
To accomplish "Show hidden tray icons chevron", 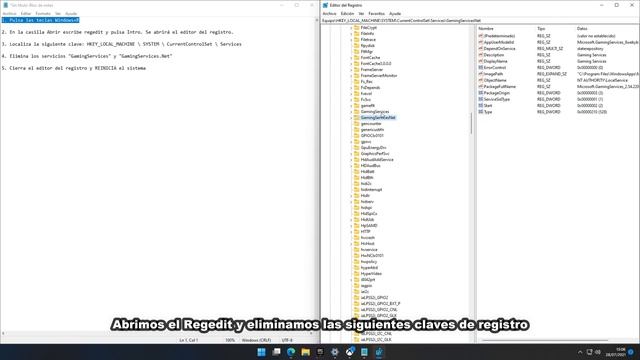I will click(x=580, y=352).
